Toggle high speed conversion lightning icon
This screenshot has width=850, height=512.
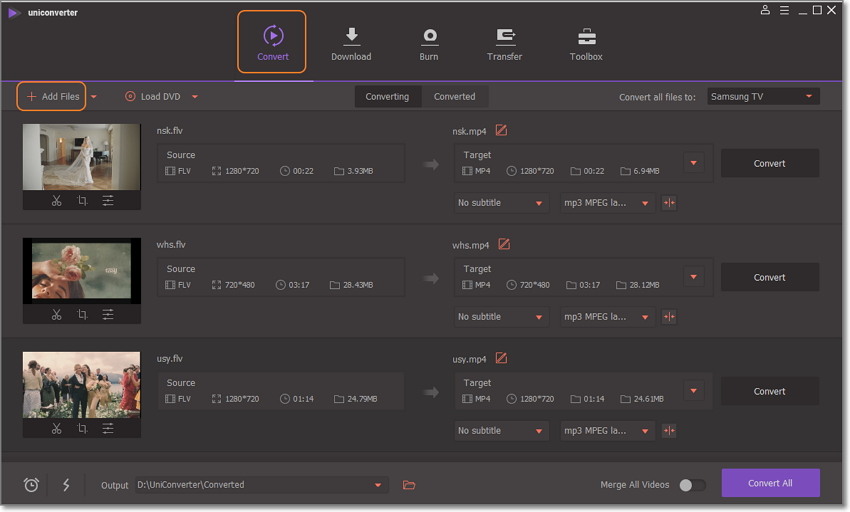[66, 484]
